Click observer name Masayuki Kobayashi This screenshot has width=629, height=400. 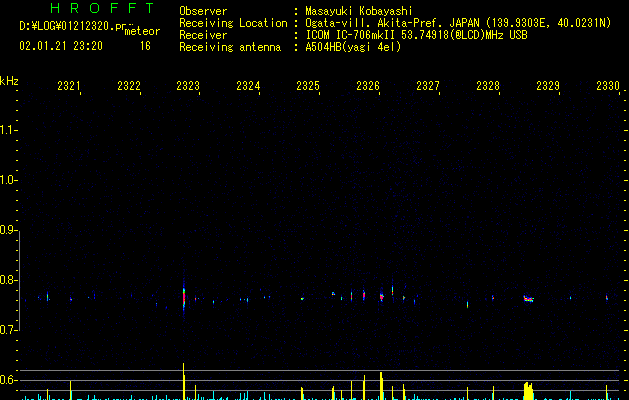(x=359, y=11)
